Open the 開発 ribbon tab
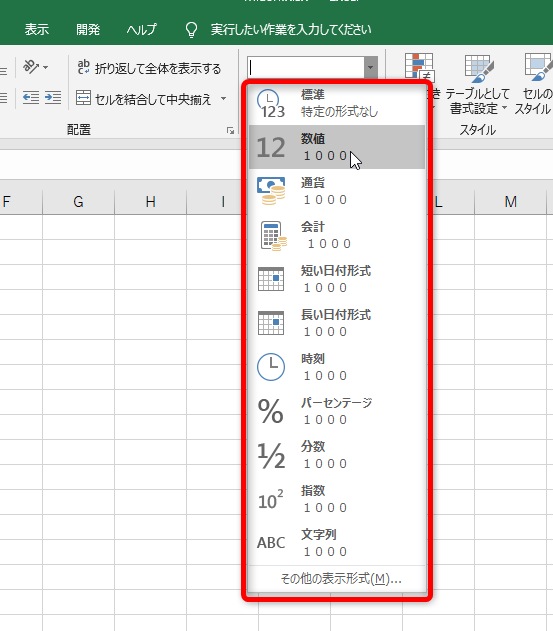Screen dimensions: 553x631 [88, 29]
